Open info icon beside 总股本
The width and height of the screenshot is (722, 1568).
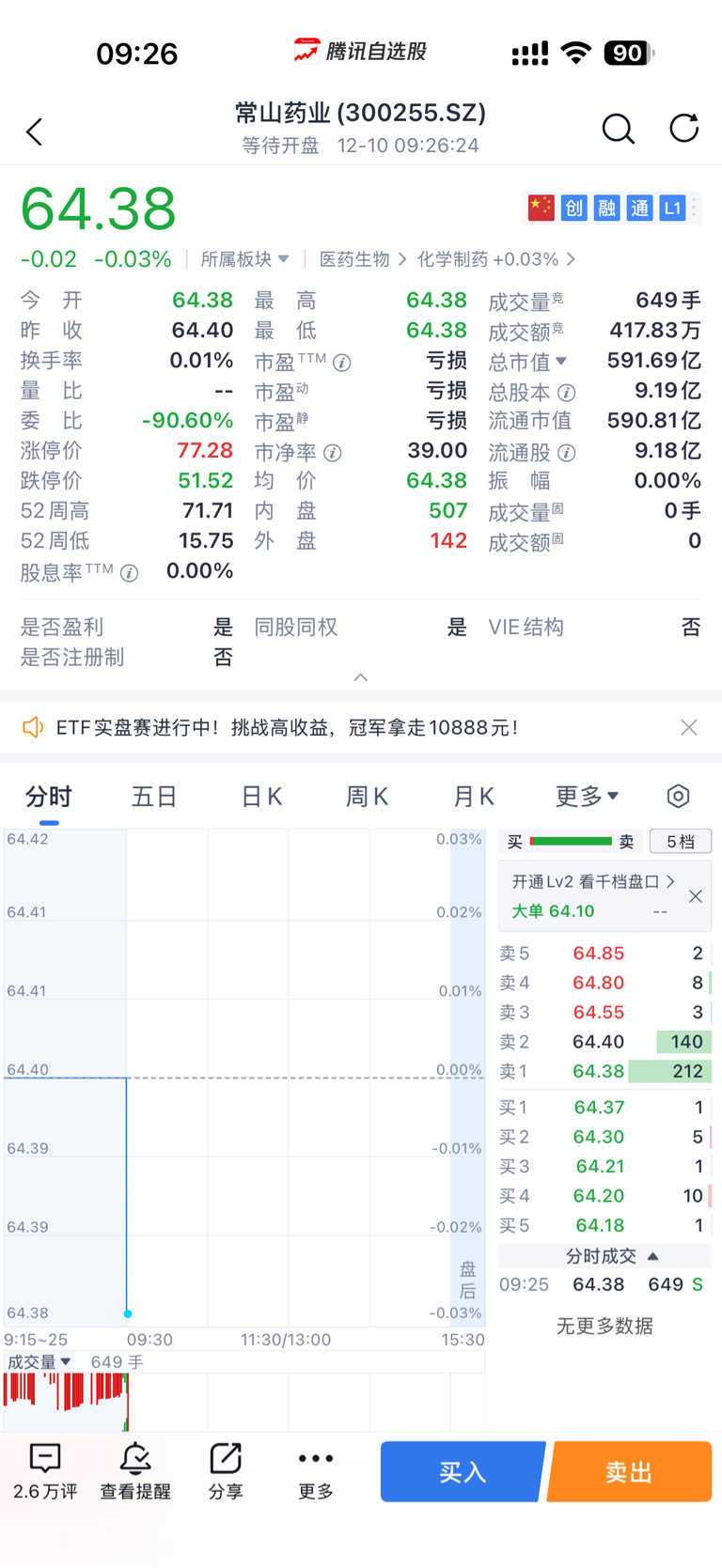point(566,393)
